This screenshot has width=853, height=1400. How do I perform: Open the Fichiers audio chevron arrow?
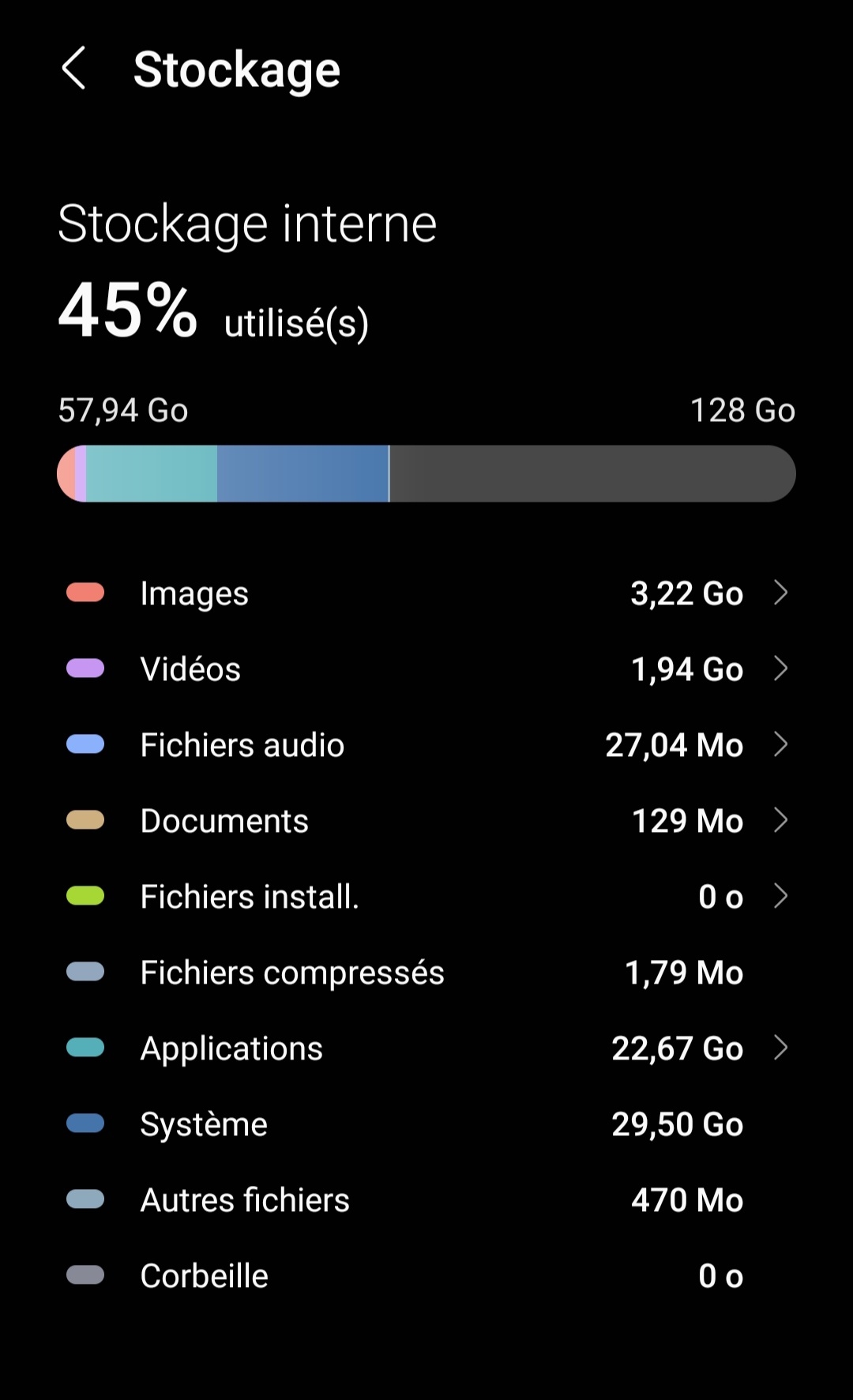coord(780,744)
